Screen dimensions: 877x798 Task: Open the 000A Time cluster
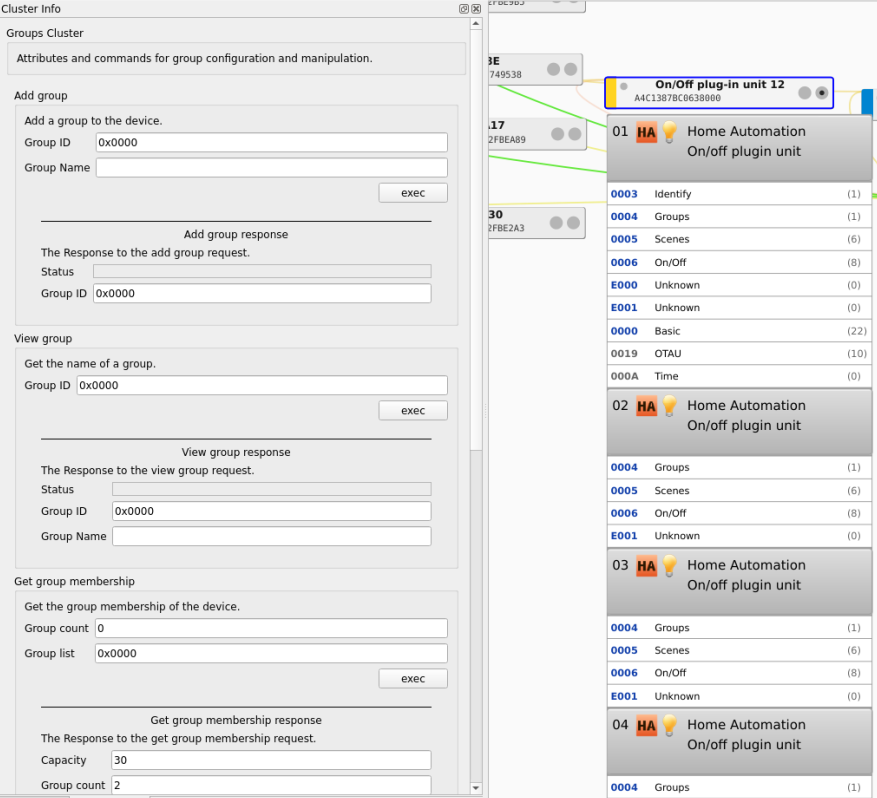pyautogui.click(x=739, y=376)
